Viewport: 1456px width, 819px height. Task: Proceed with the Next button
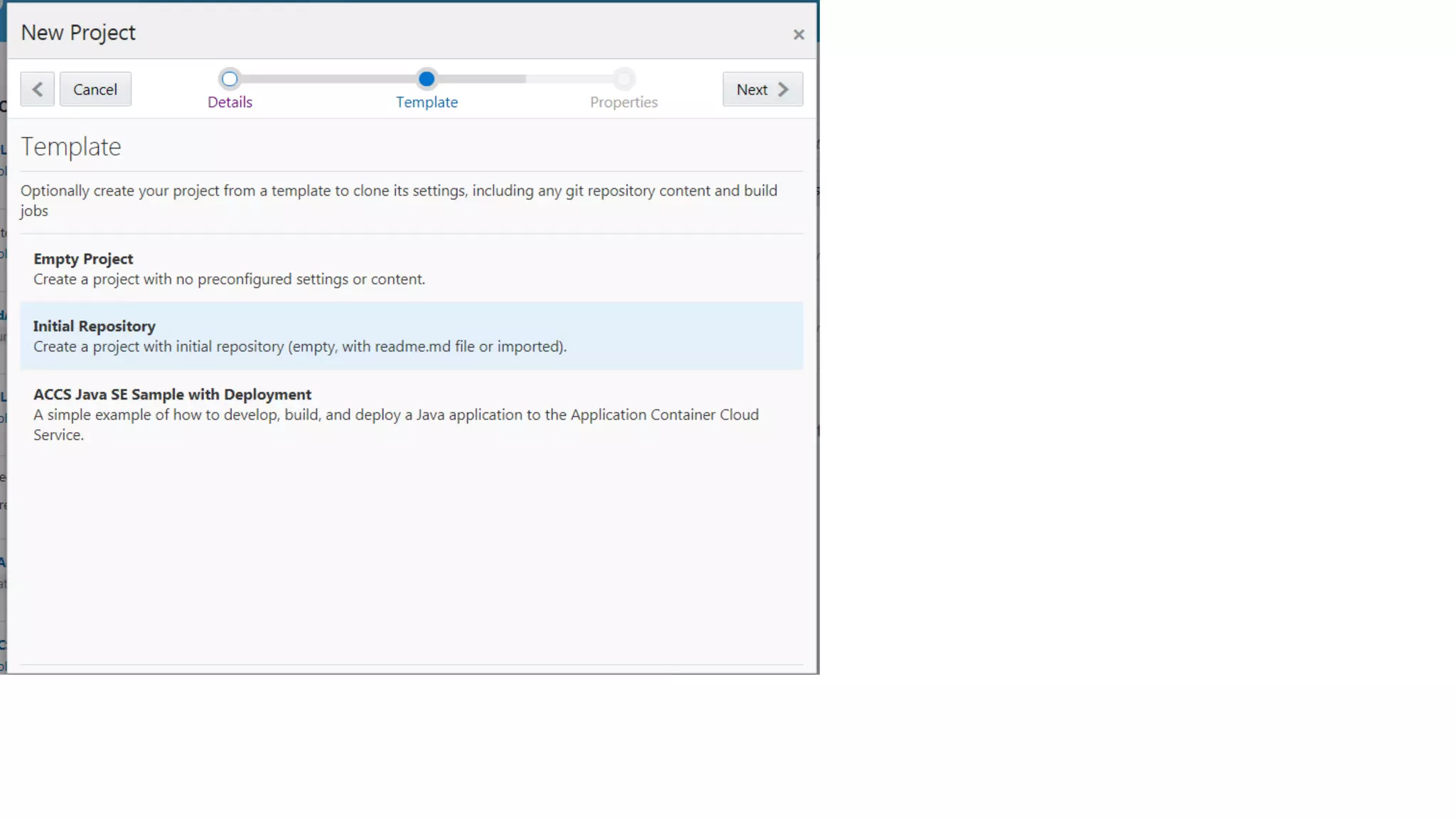pyautogui.click(x=752, y=90)
